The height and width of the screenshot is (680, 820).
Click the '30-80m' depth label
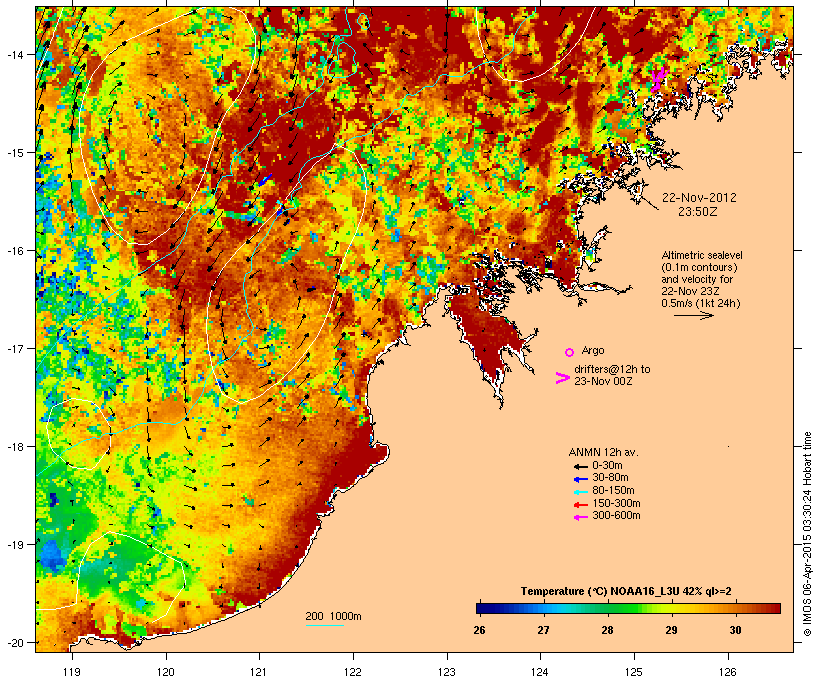(610, 478)
